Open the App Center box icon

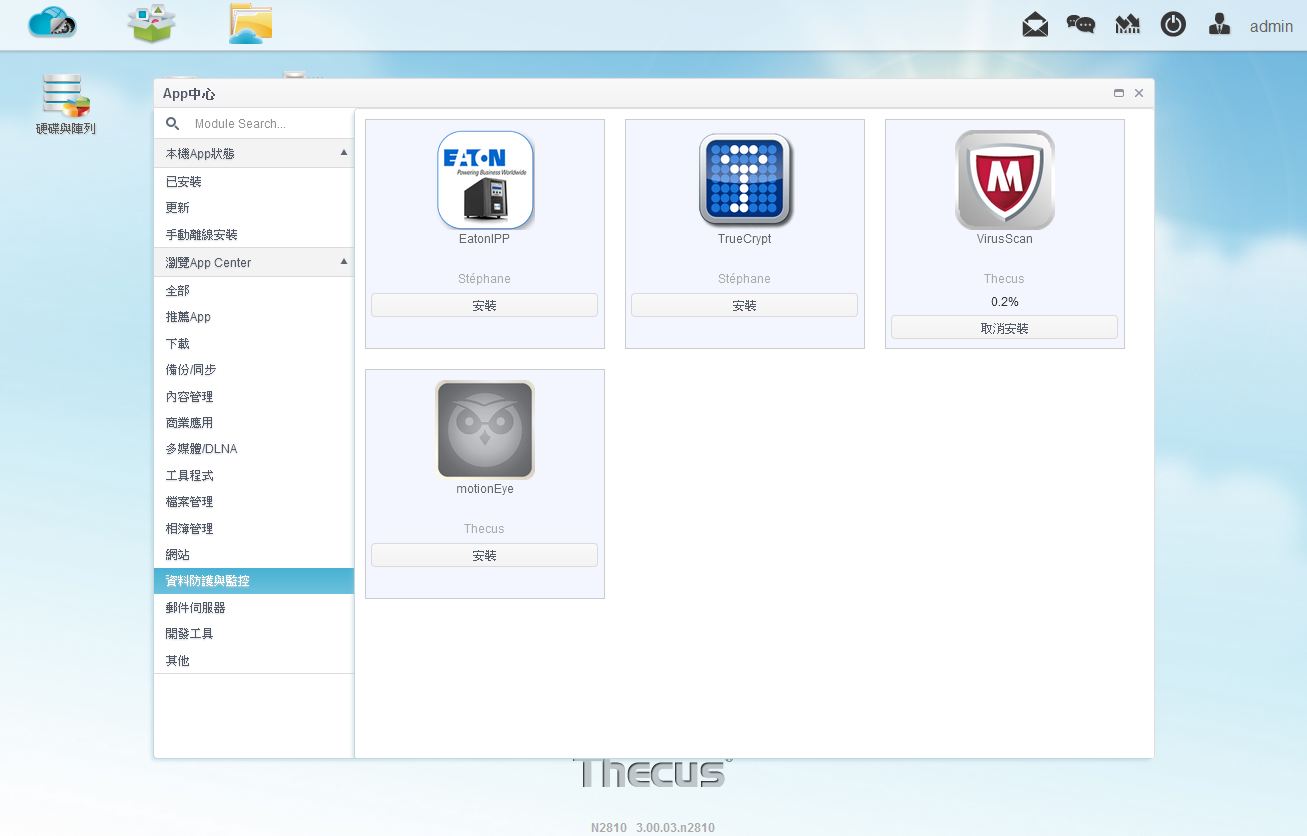[151, 23]
